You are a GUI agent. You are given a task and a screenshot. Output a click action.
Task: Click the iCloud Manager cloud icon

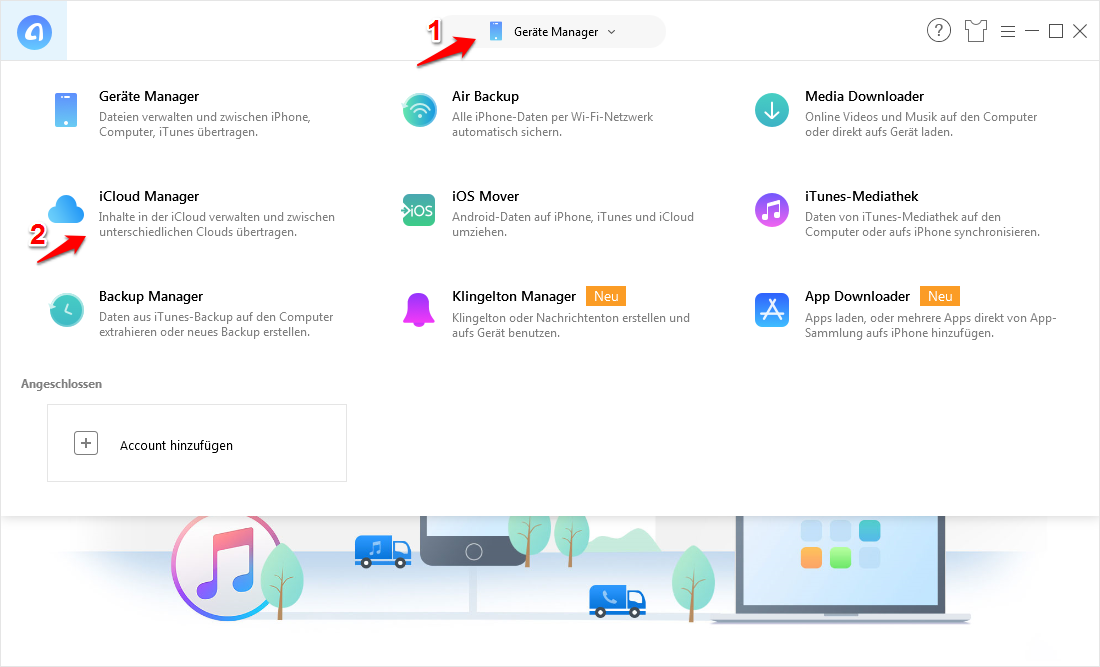pos(66,210)
